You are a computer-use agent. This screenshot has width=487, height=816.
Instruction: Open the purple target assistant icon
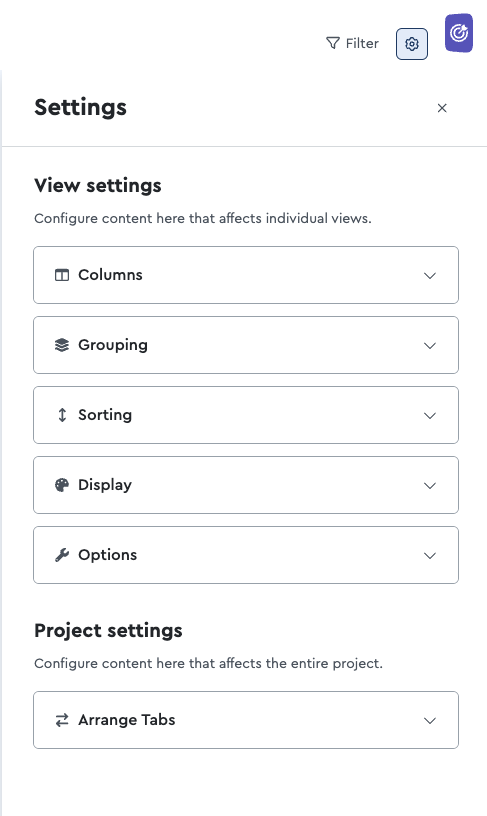click(459, 33)
